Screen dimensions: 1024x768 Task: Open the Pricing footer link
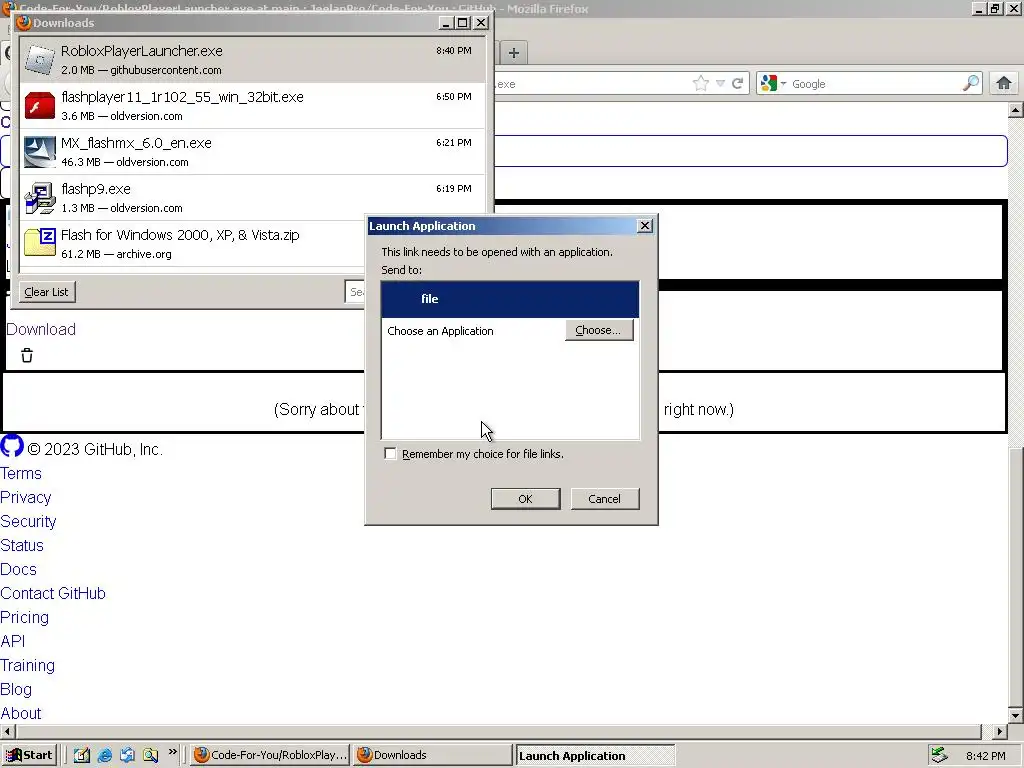point(24,617)
